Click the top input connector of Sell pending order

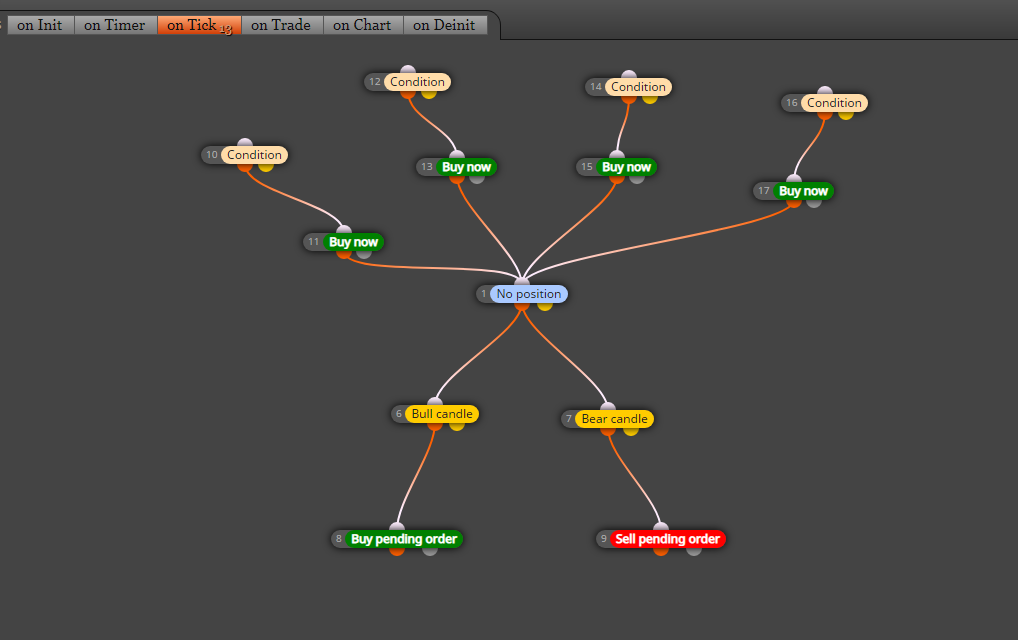tap(661, 526)
